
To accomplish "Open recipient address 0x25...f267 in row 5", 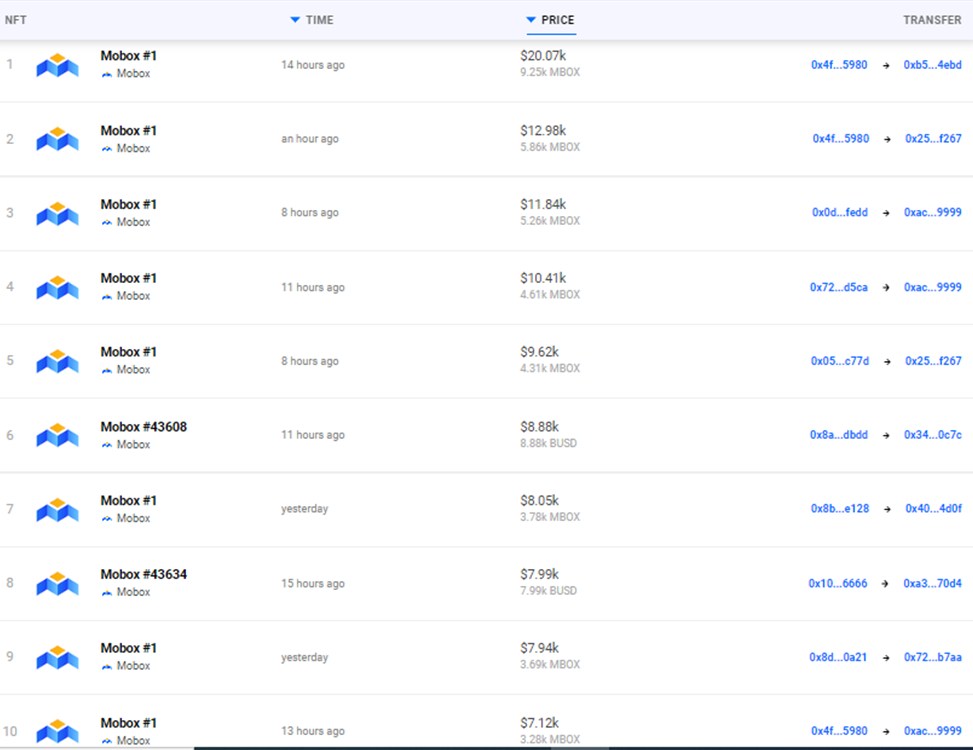I will (x=933, y=361).
